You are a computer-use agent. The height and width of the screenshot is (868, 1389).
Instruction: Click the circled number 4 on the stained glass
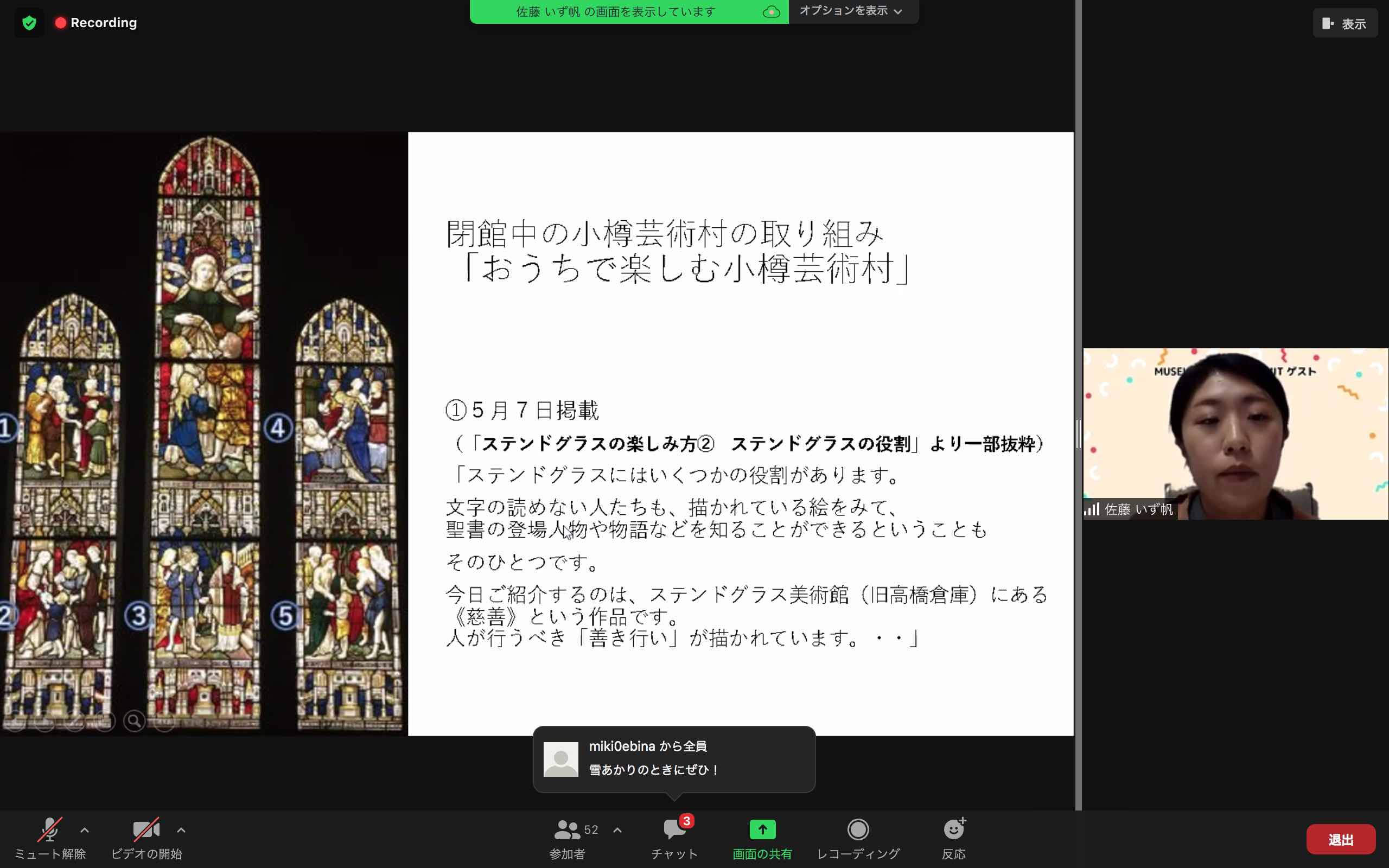(278, 427)
